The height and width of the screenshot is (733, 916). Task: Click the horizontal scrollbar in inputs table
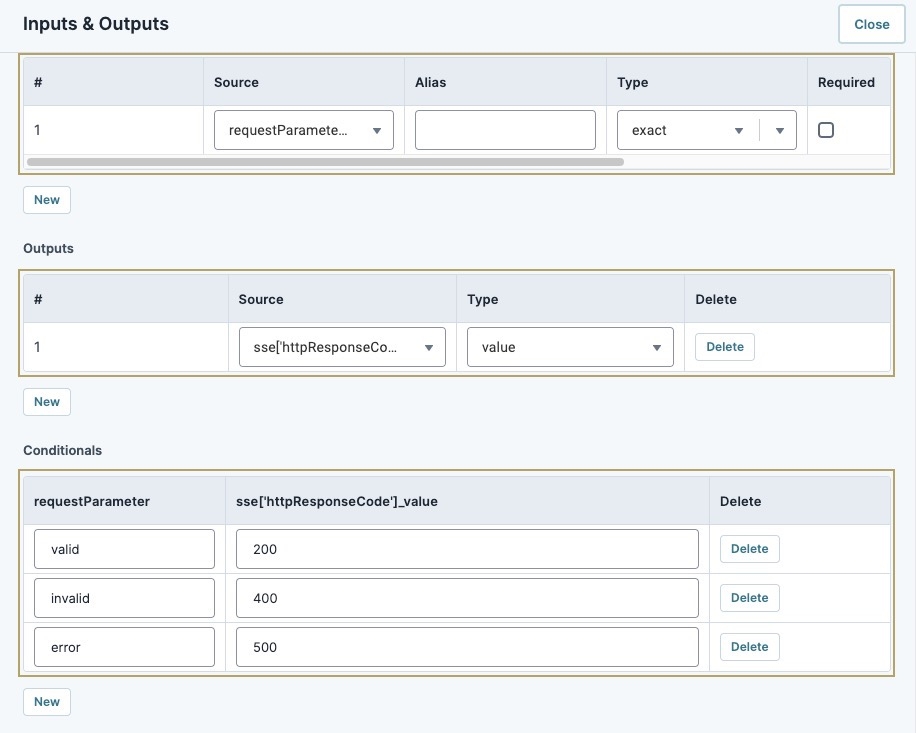click(325, 162)
